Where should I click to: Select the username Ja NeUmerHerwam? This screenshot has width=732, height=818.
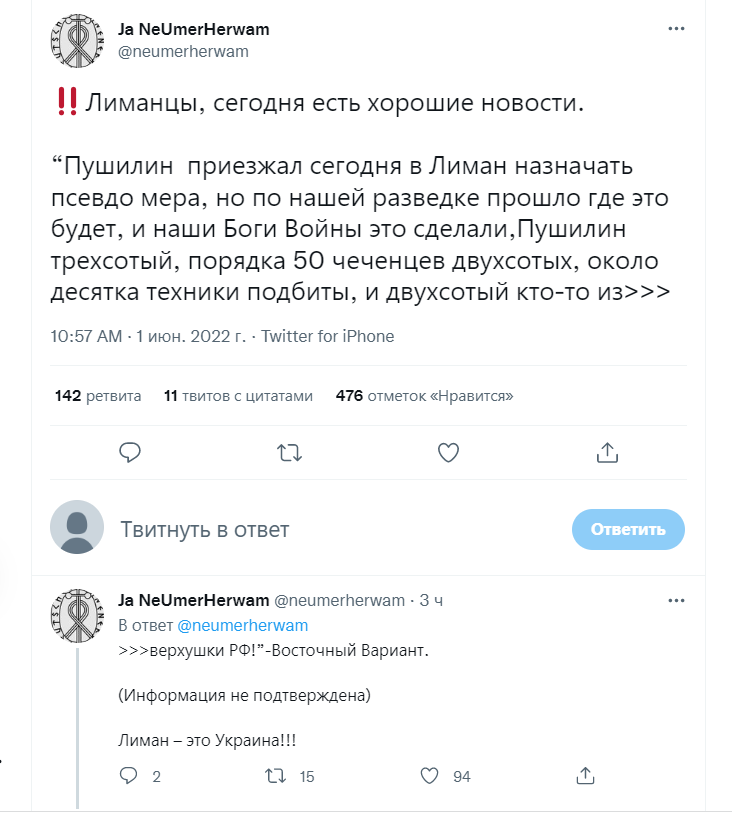(x=194, y=29)
